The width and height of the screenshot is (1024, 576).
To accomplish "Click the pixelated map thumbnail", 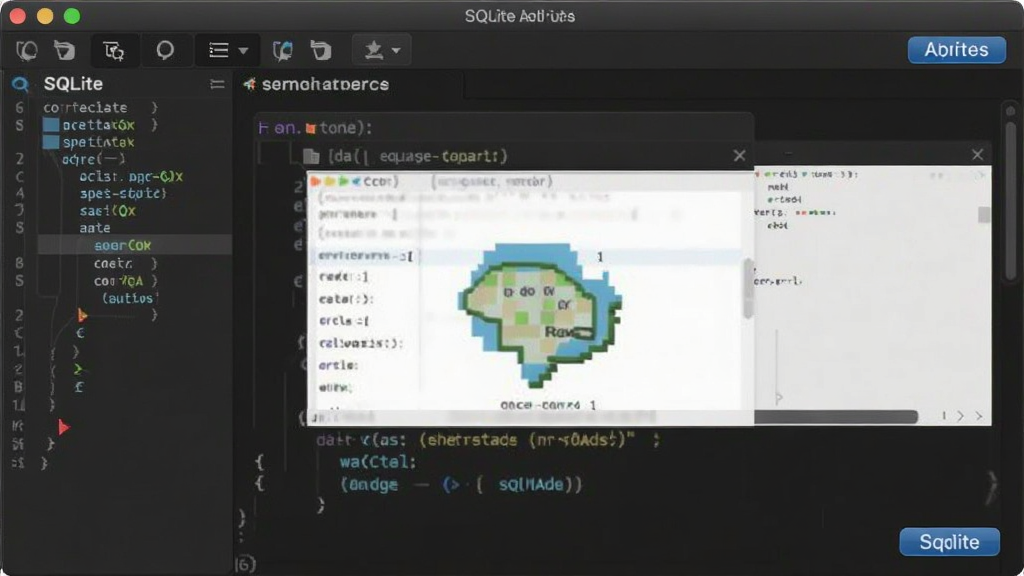I will pyautogui.click(x=540, y=314).
